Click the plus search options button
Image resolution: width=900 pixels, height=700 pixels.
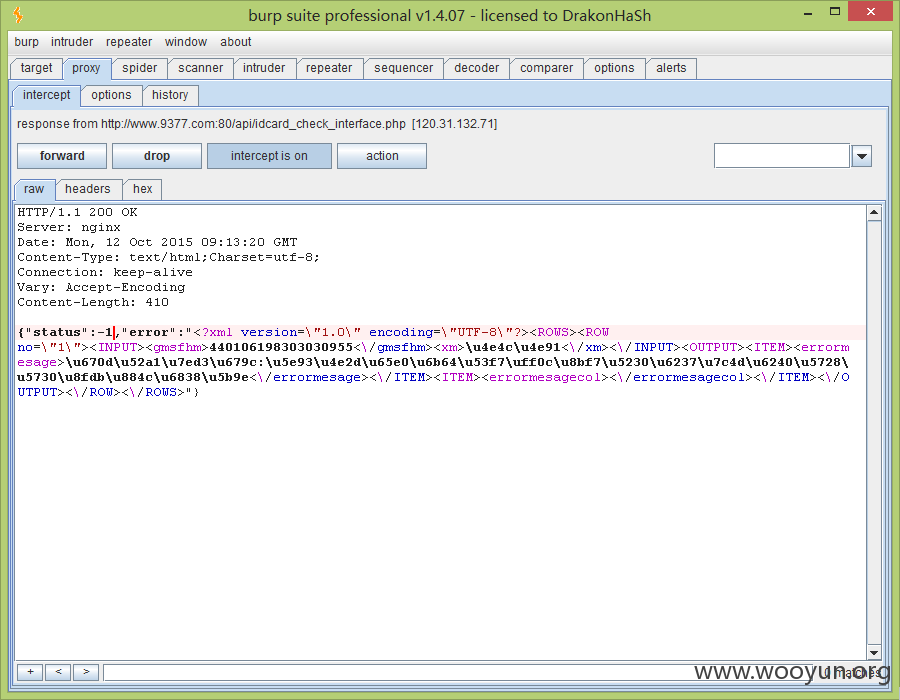[30, 672]
